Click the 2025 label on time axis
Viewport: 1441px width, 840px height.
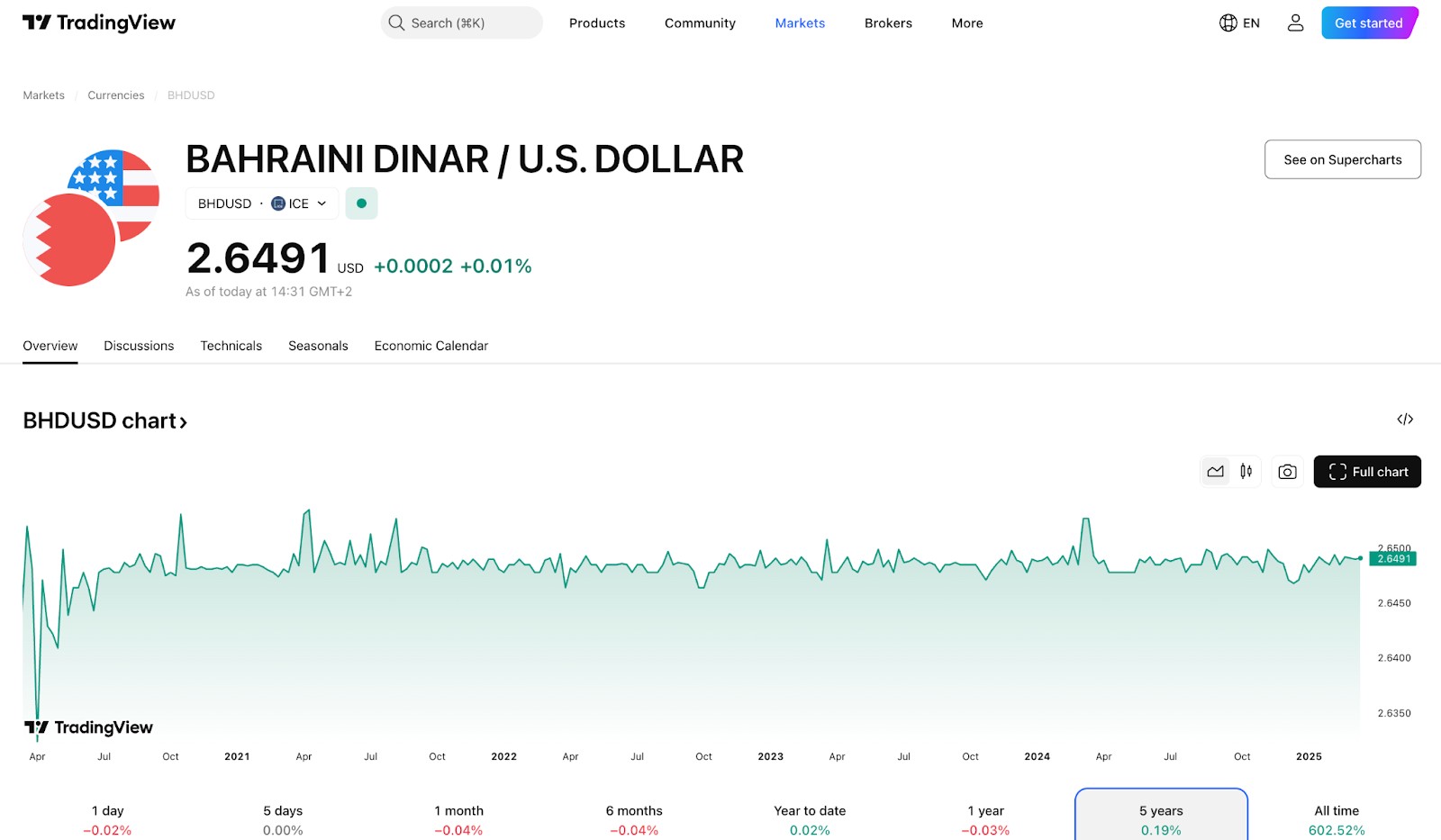pyautogui.click(x=1309, y=756)
